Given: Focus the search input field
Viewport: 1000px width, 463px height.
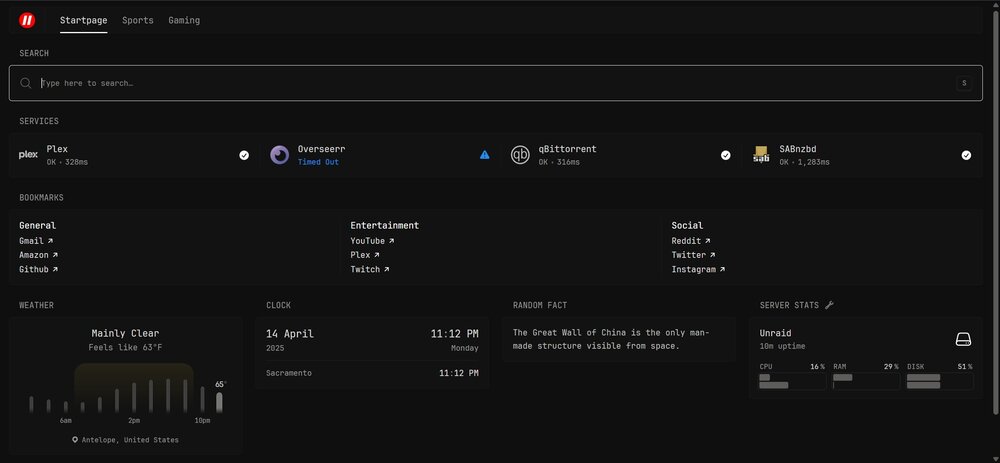Looking at the screenshot, I should (x=496, y=83).
